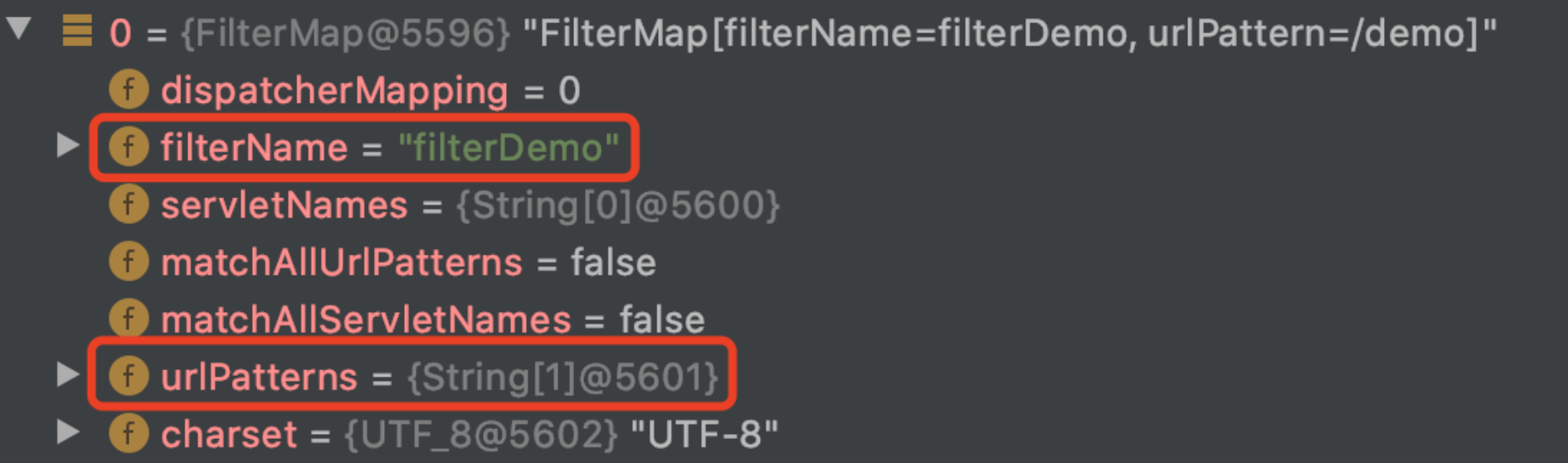Select the matchAllUrlPatterns variable name

click(x=341, y=263)
